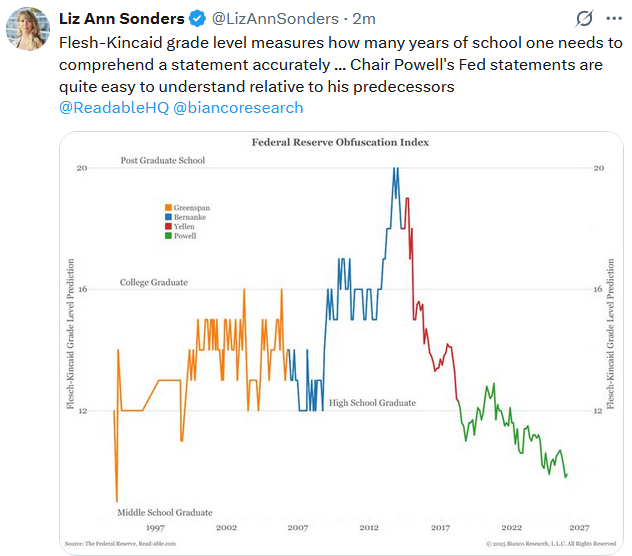Click the blue verified checkmark badge
Screen dimensions: 632x556
tap(198, 19)
